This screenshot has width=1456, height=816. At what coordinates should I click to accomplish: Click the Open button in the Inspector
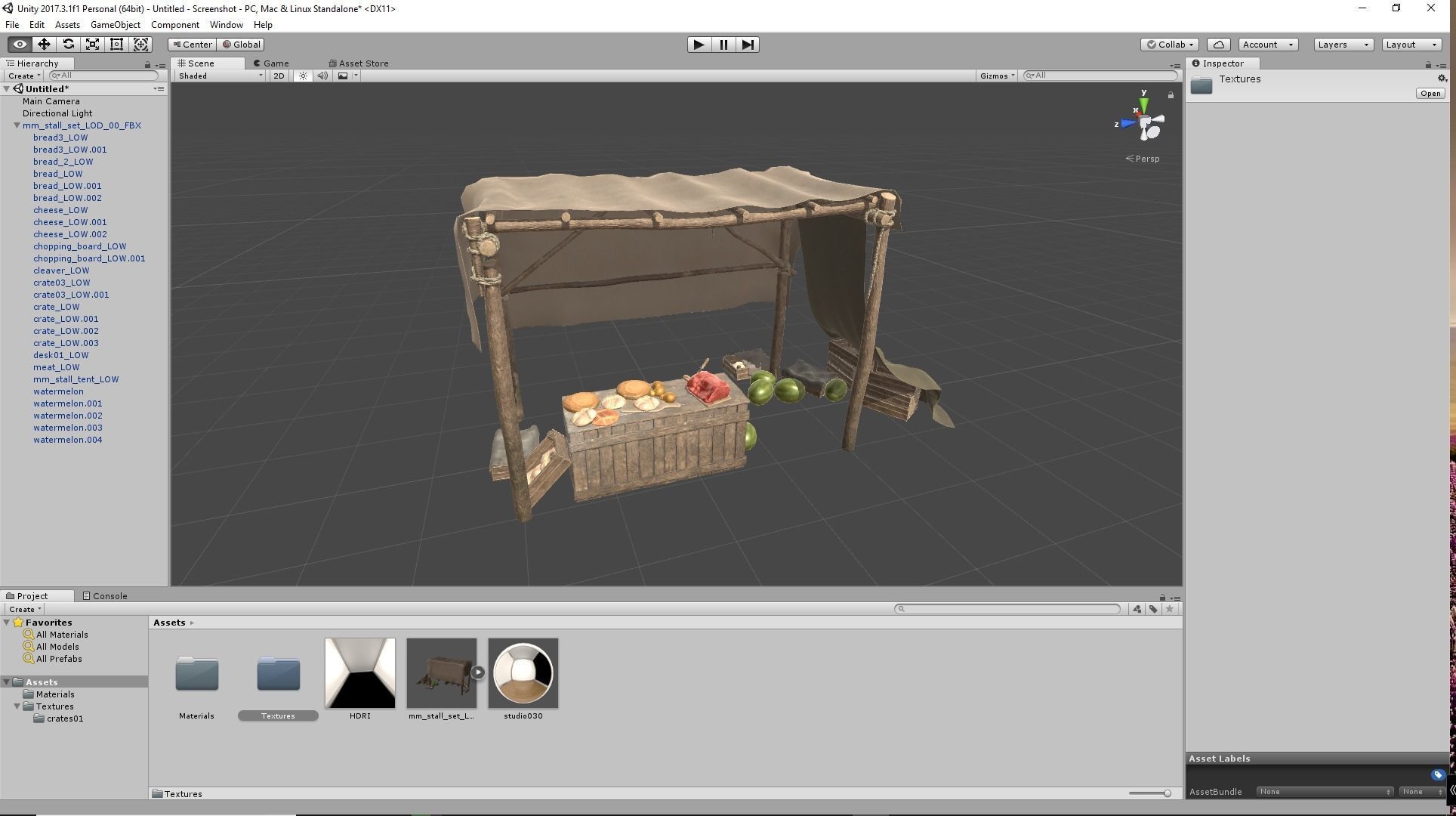point(1430,94)
